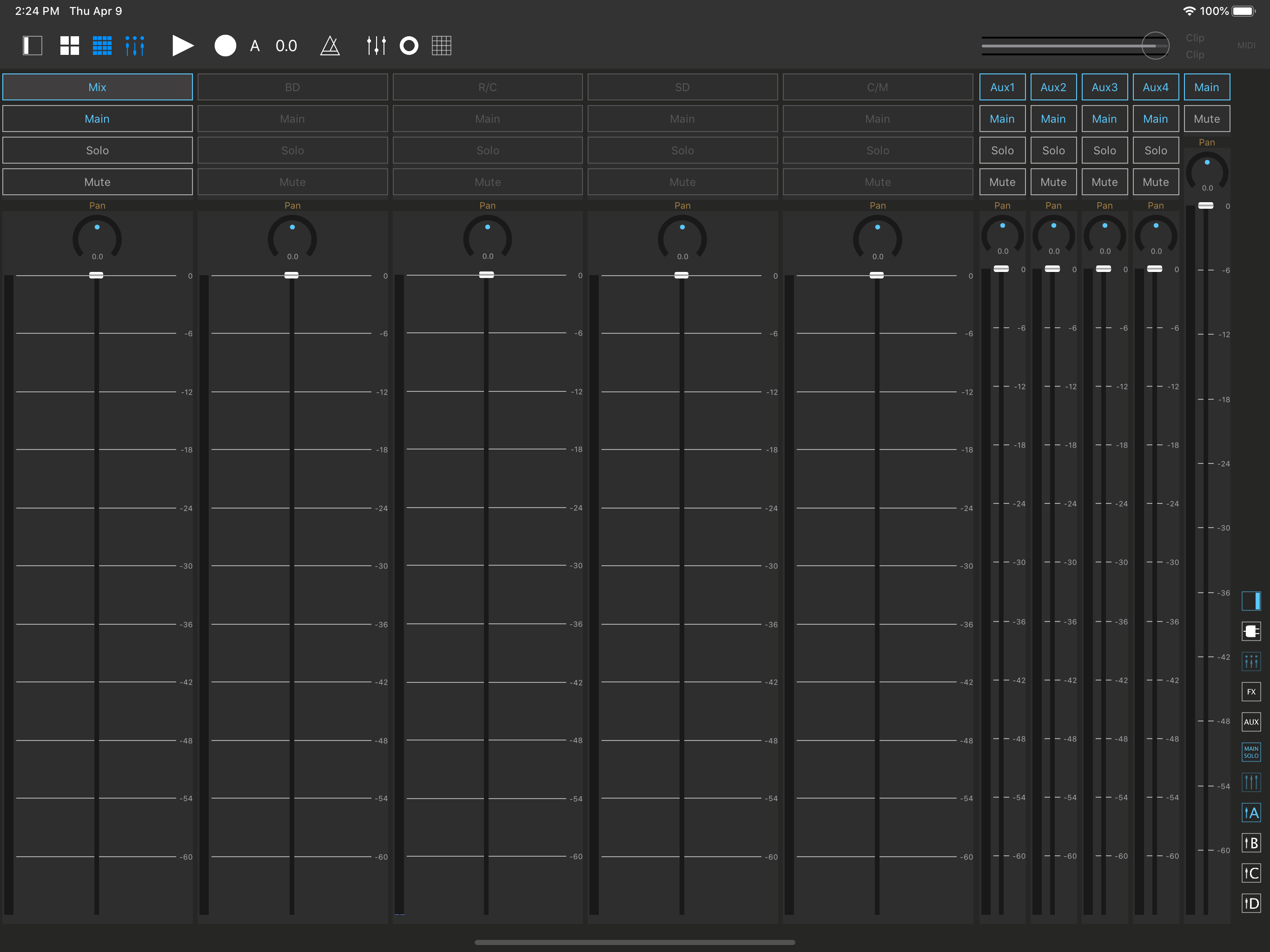Image resolution: width=1270 pixels, height=952 pixels.
Task: Click the SD channel volume fader handle
Action: pyautogui.click(x=681, y=275)
